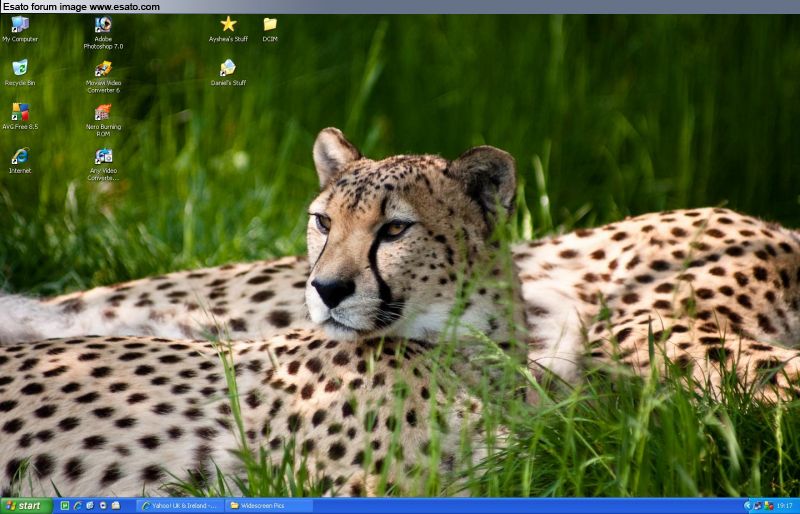
Task: Select the Internet Explorer desktop shortcut
Action: tap(20, 161)
